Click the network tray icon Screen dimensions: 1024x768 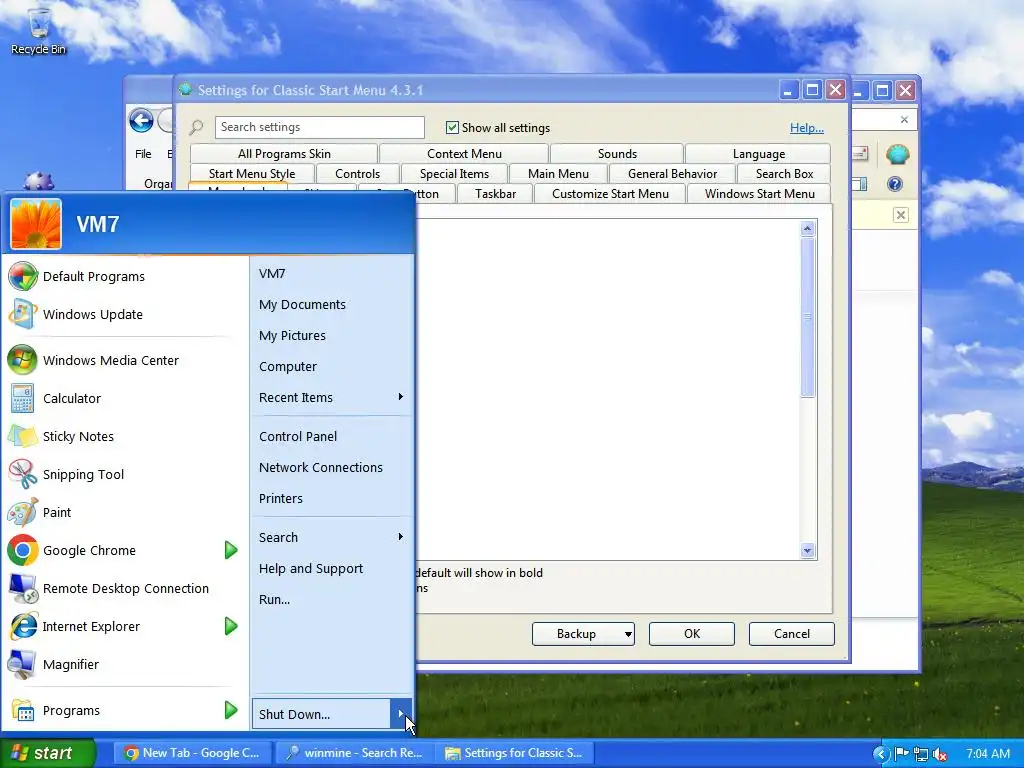[x=921, y=754]
